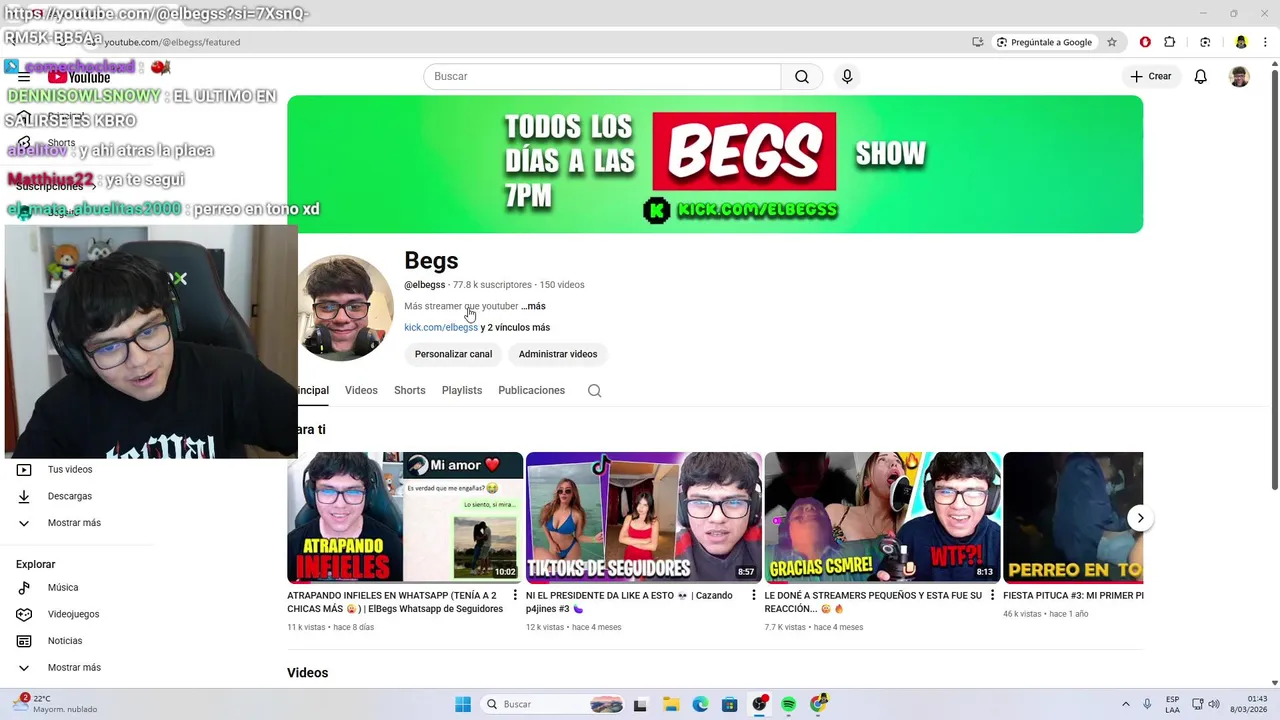This screenshot has height=720, width=1280.
Task: Click the browser address bar URL
Action: coord(172,42)
